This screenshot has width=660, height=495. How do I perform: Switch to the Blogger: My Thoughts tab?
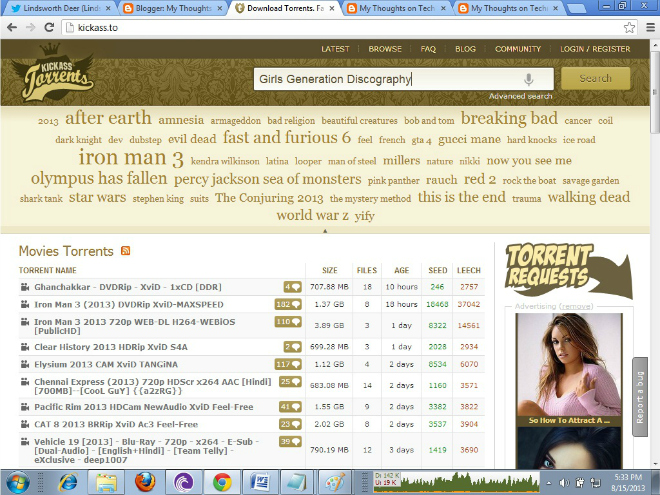(170, 8)
